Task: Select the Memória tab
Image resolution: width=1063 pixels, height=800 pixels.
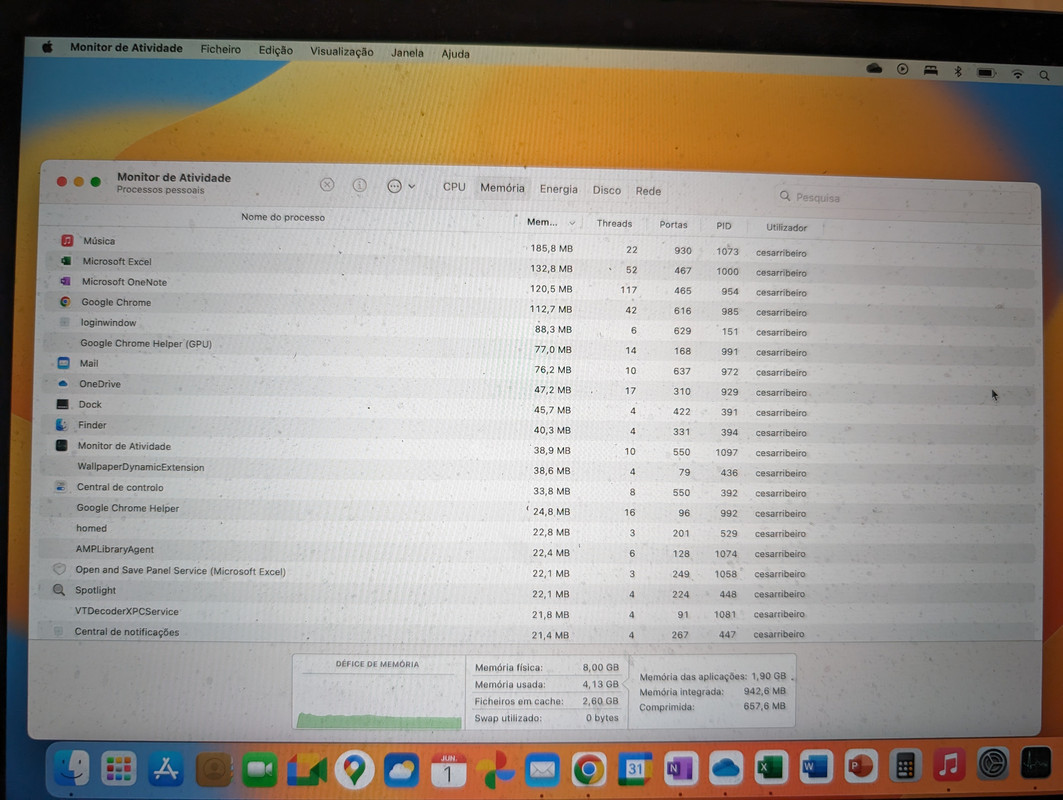Action: [502, 188]
